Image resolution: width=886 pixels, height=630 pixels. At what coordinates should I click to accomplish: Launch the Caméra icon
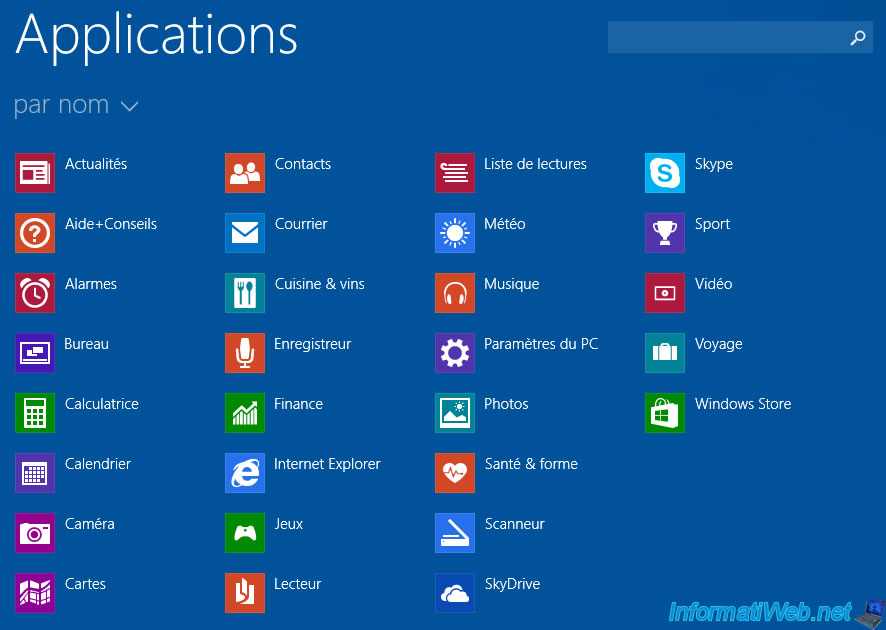click(35, 533)
